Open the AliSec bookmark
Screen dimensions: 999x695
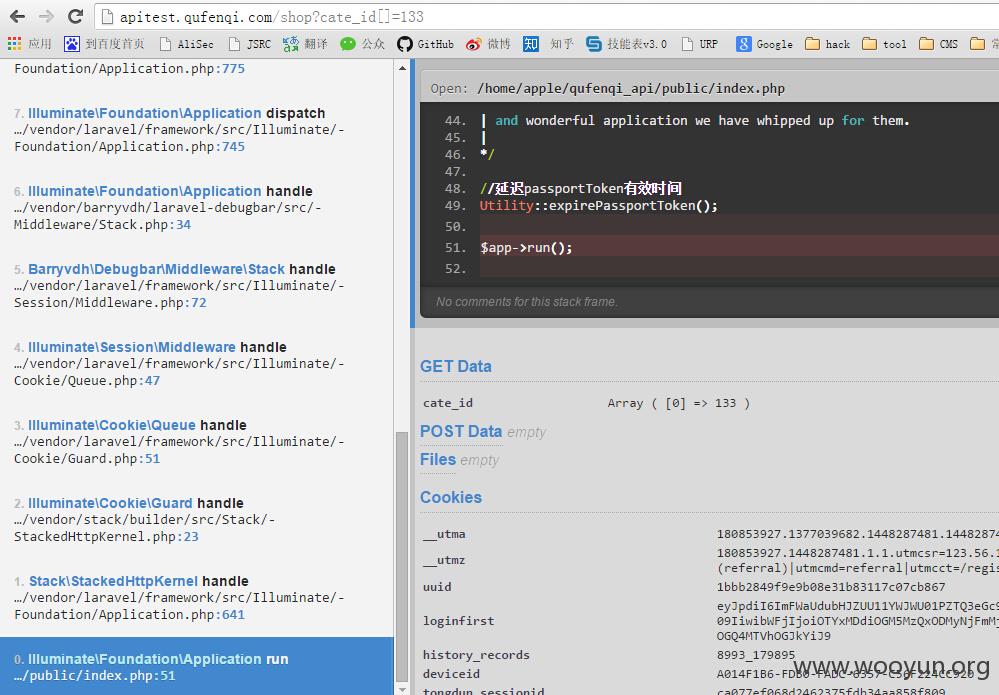coord(187,44)
